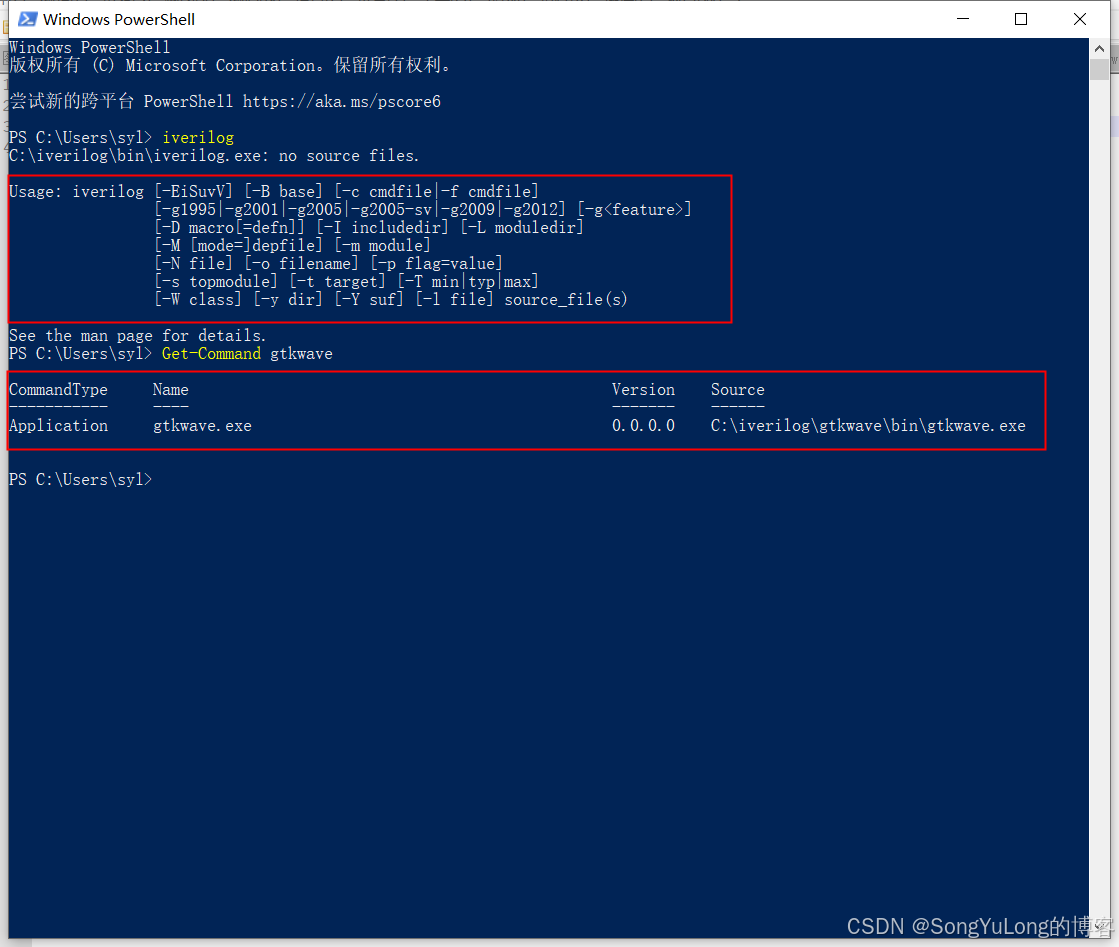This screenshot has width=1119, height=947.
Task: Click the 'Version' column header
Action: coord(643,390)
